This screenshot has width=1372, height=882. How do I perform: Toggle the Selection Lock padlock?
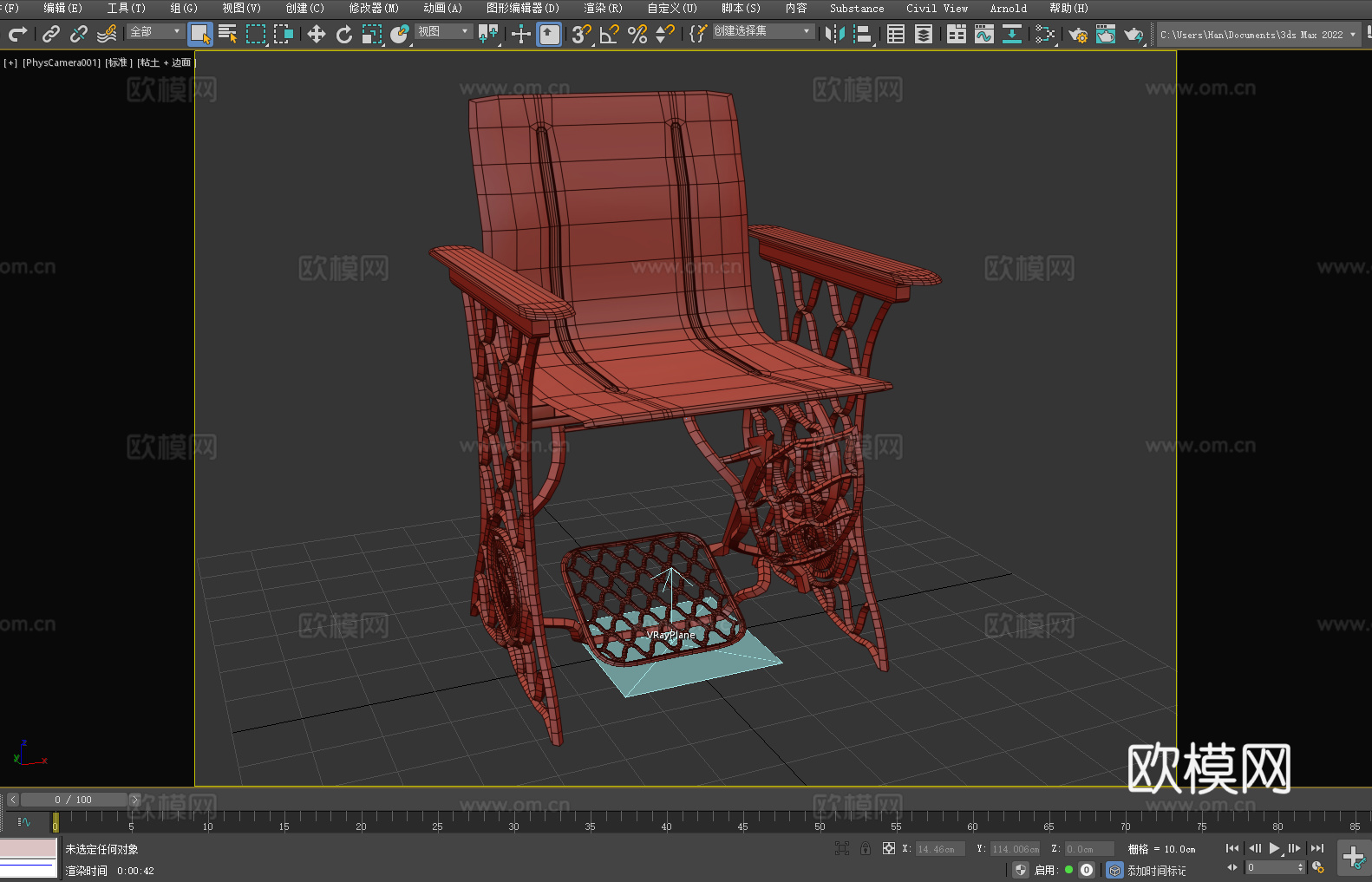866,849
